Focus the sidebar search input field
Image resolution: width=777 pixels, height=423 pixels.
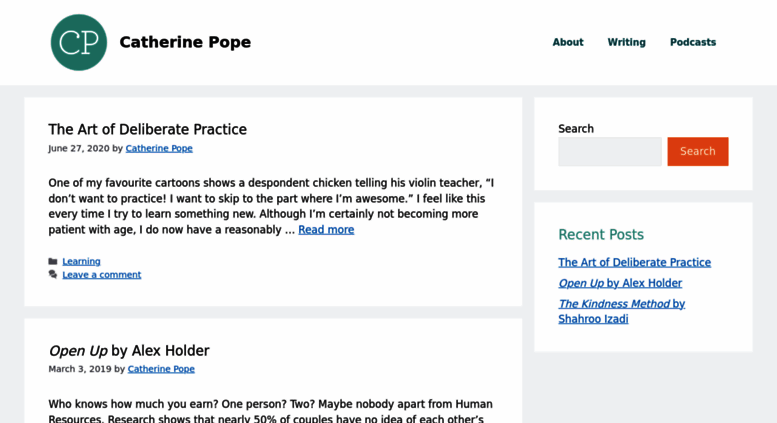pyautogui.click(x=610, y=152)
